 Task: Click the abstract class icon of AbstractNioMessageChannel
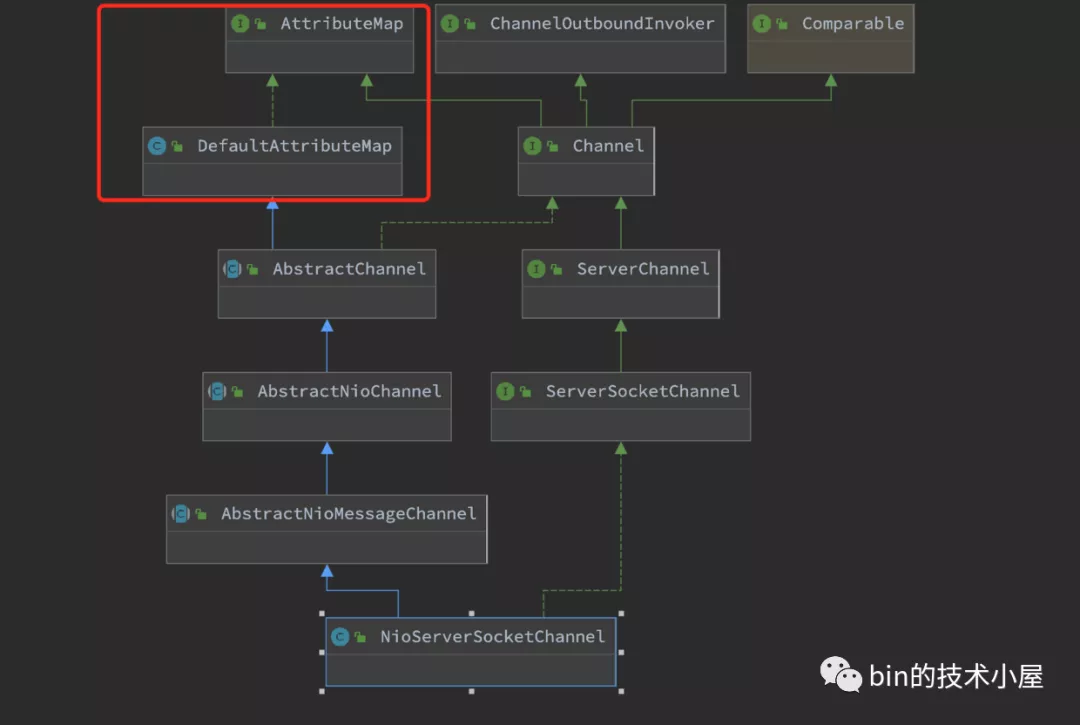coord(180,514)
